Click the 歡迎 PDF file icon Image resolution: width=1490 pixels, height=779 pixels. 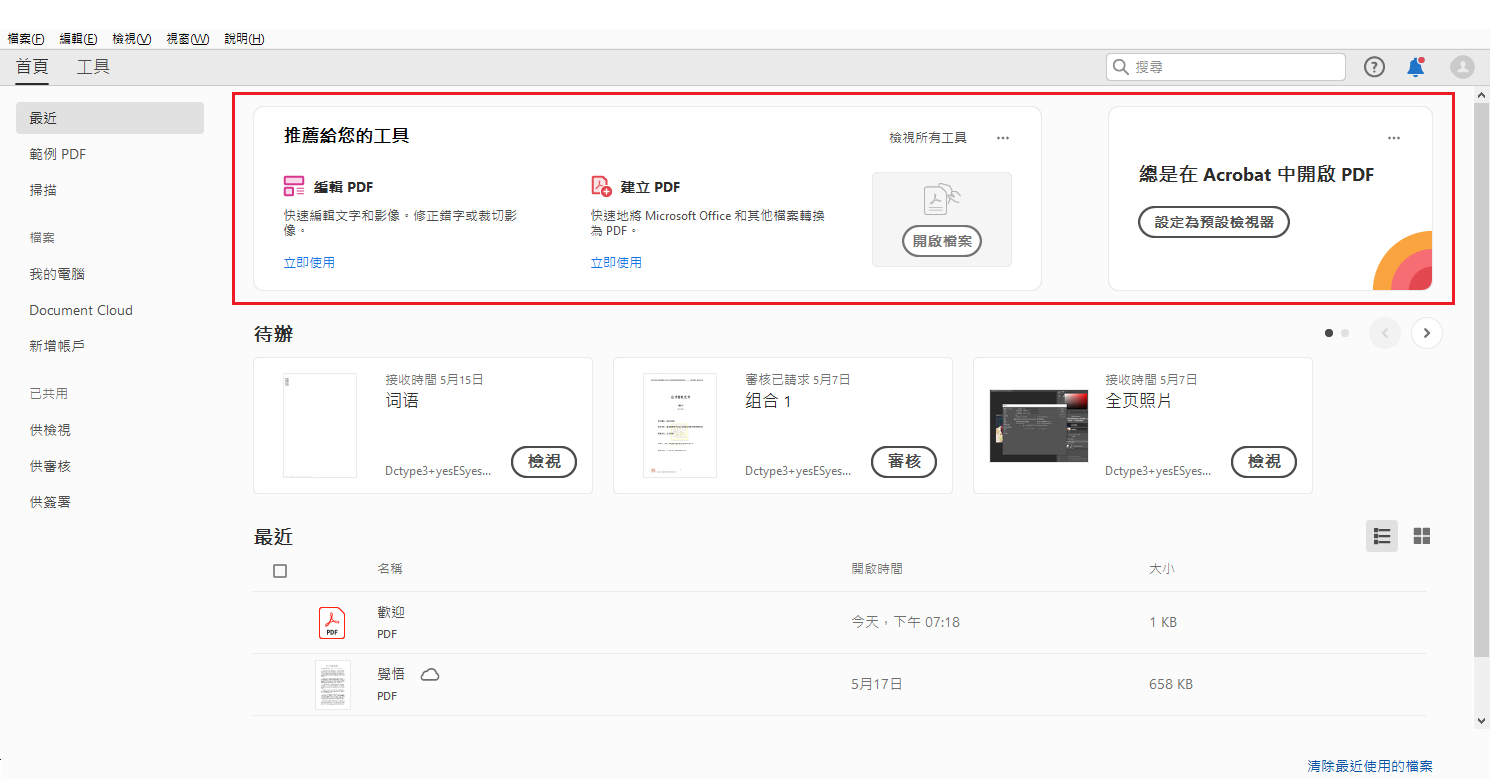coord(331,621)
